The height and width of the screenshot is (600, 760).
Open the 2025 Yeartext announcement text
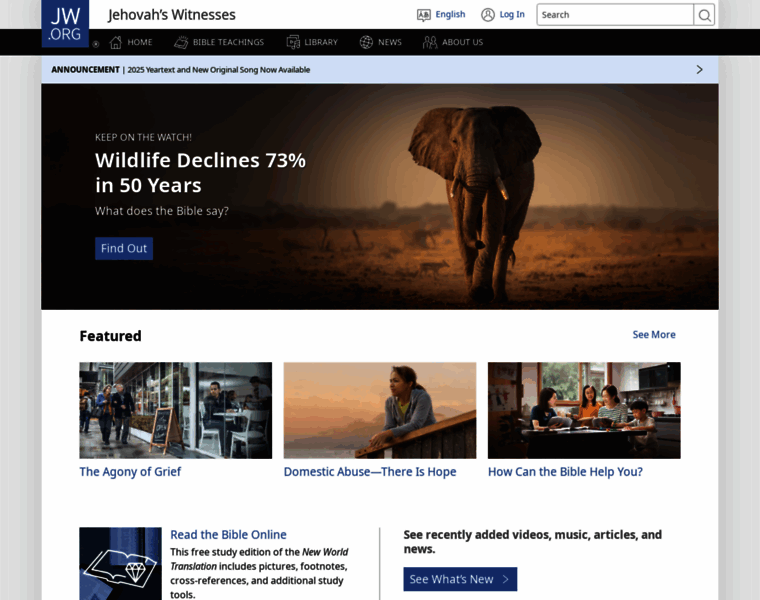[x=219, y=70]
